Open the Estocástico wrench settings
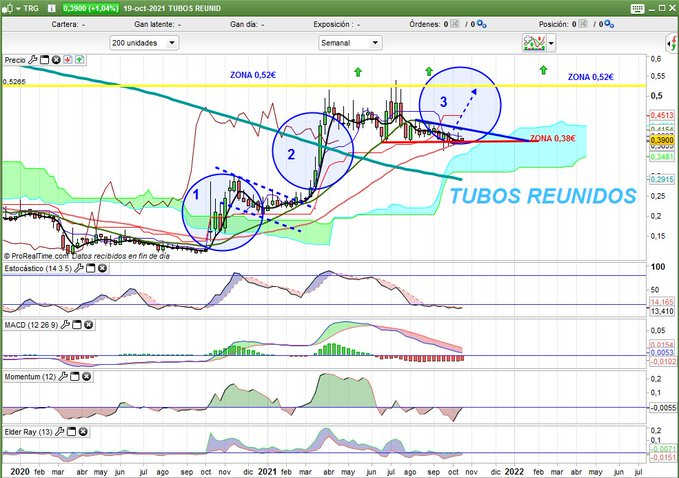 click(x=78, y=268)
